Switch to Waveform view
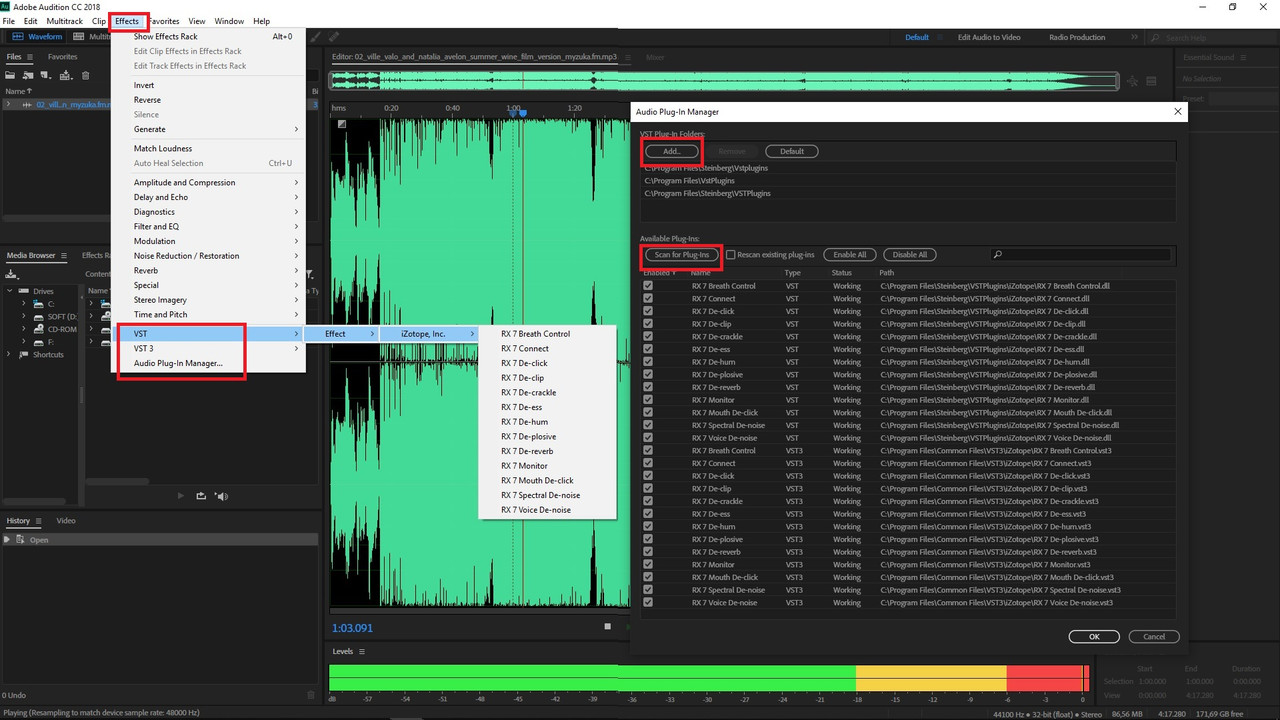Screen dimensions: 1280x720 (38, 37)
